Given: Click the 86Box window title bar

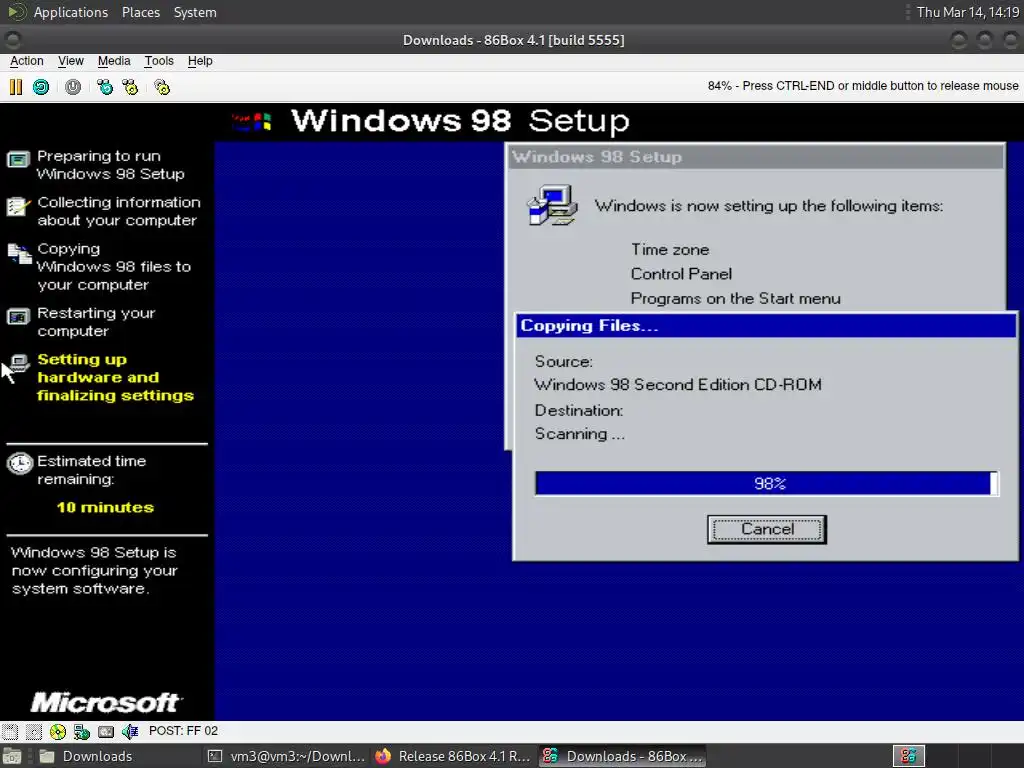Looking at the screenshot, I should tap(513, 40).
